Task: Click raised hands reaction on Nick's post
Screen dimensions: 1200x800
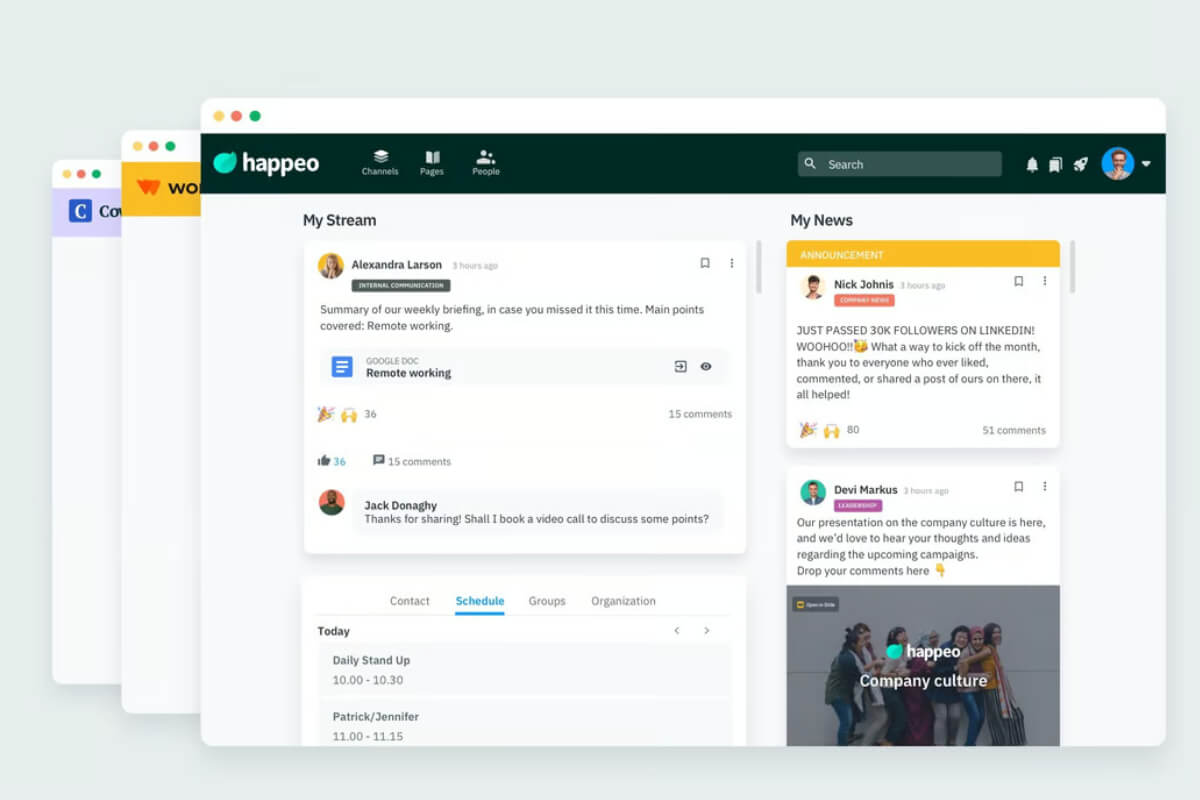Action: click(831, 430)
